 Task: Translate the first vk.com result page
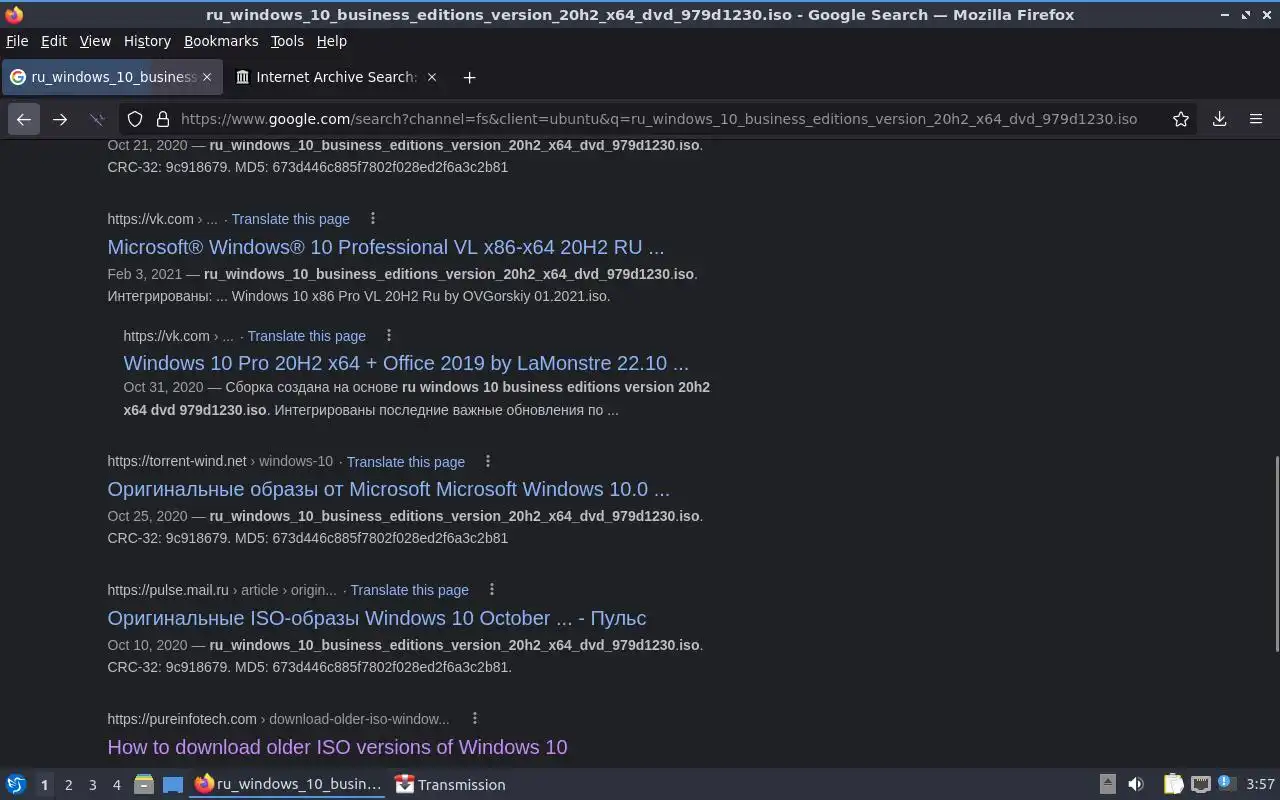click(291, 219)
